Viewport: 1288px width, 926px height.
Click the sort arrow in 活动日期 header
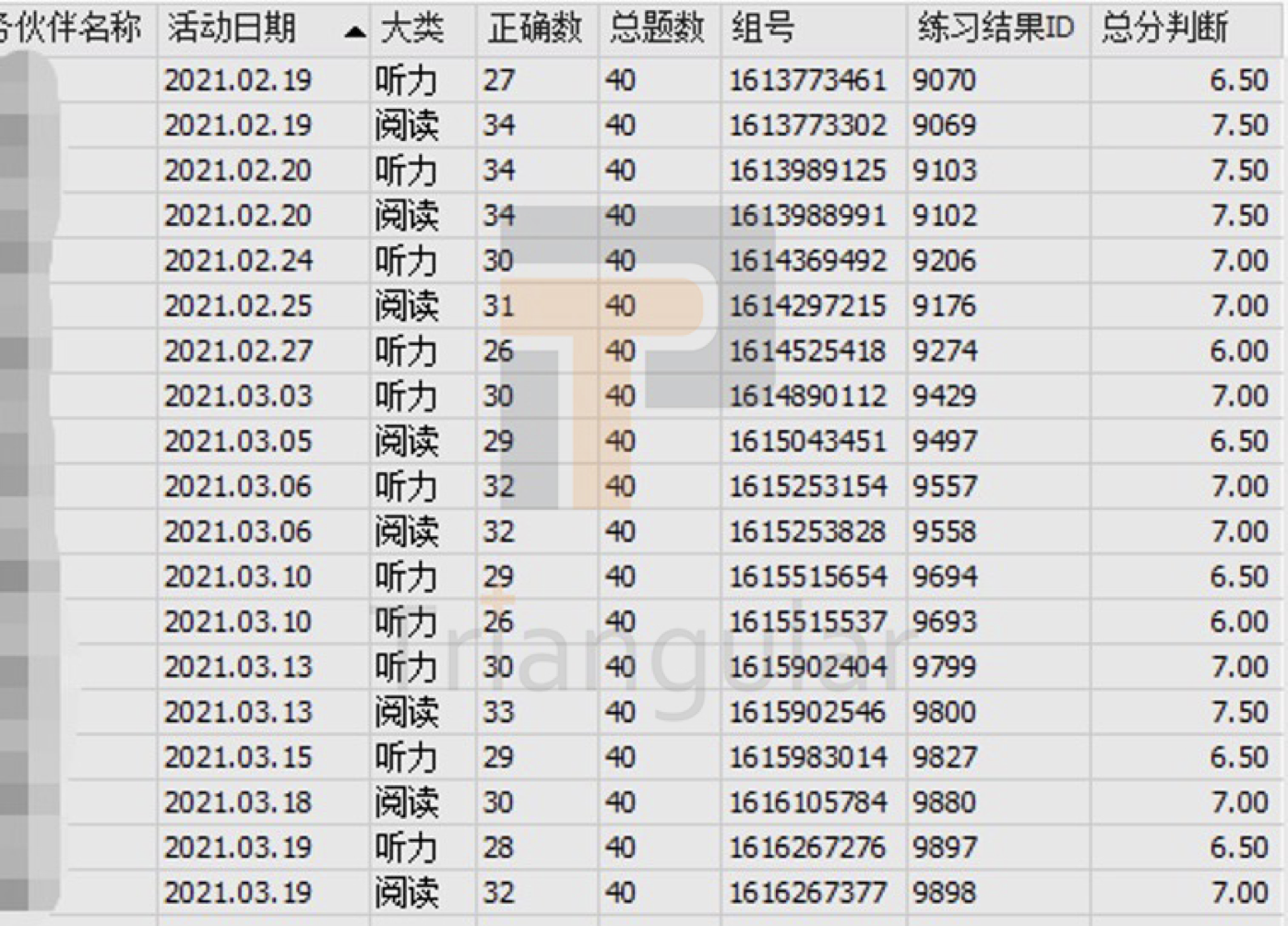tap(354, 32)
